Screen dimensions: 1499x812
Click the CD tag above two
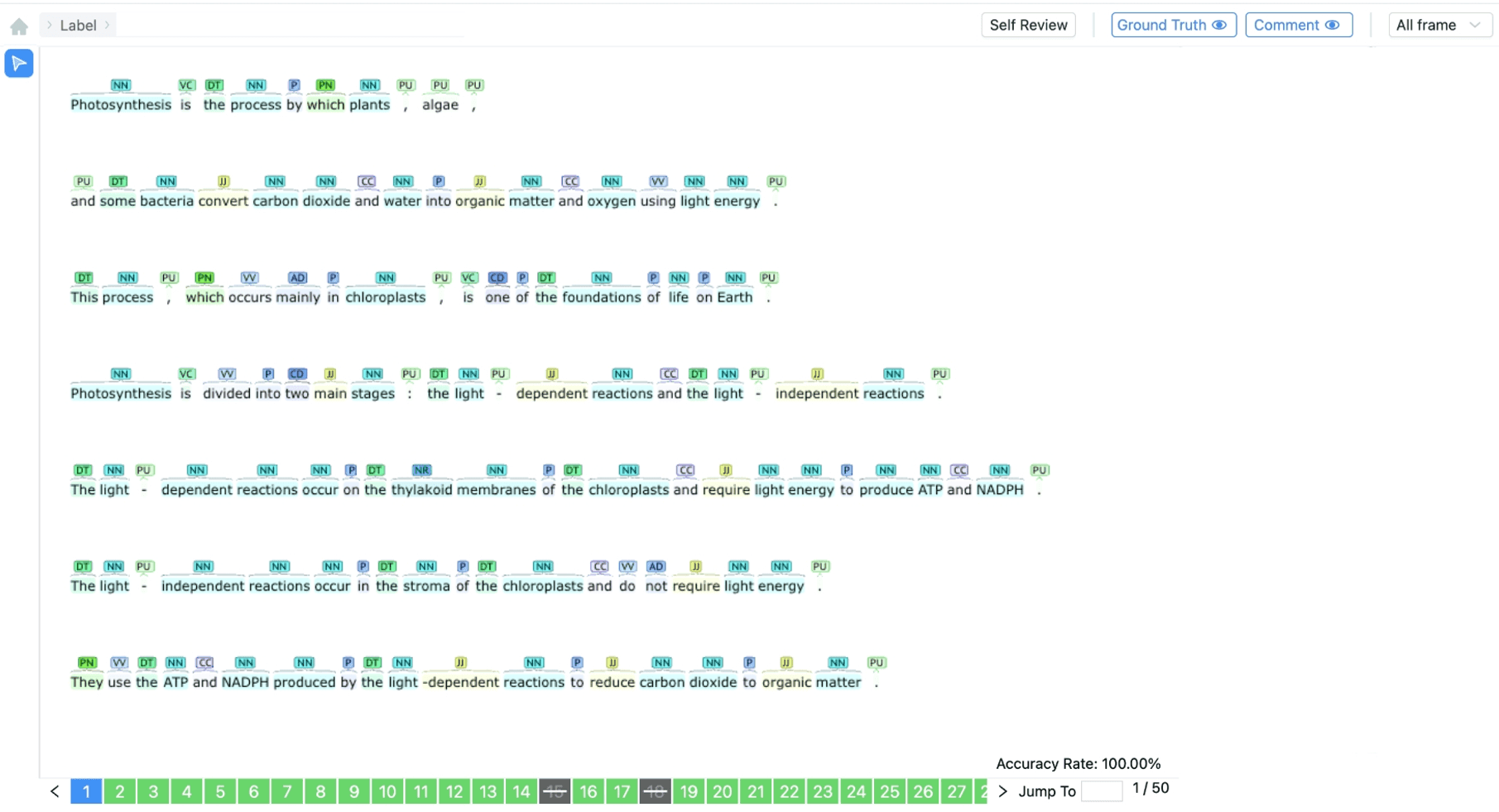coord(297,374)
